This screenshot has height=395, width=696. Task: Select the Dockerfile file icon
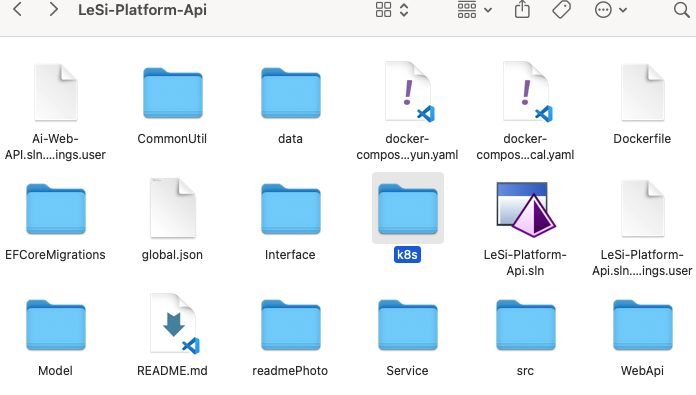(643, 92)
